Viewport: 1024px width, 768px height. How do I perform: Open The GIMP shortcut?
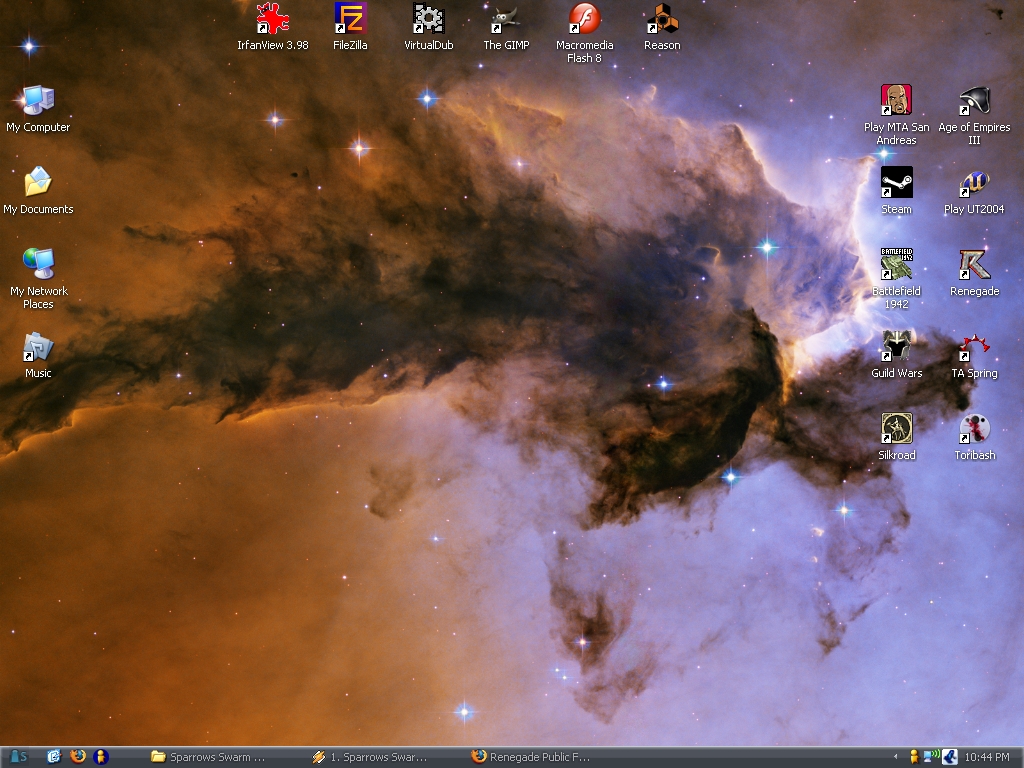click(506, 19)
